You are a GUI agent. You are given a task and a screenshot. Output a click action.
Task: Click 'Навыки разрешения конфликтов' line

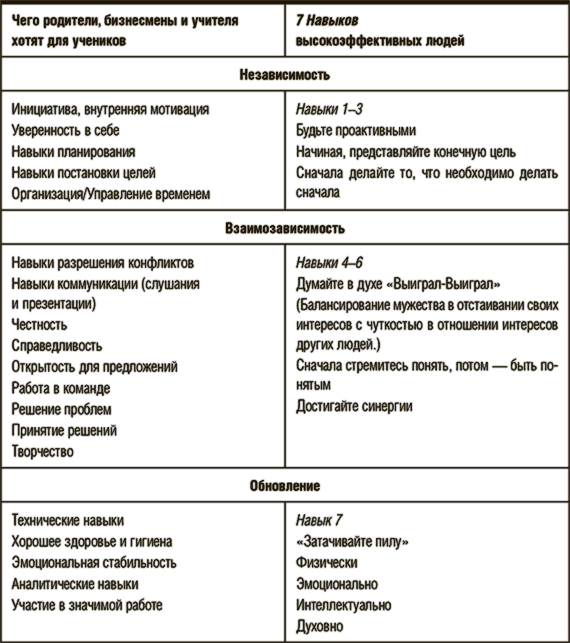103,263
